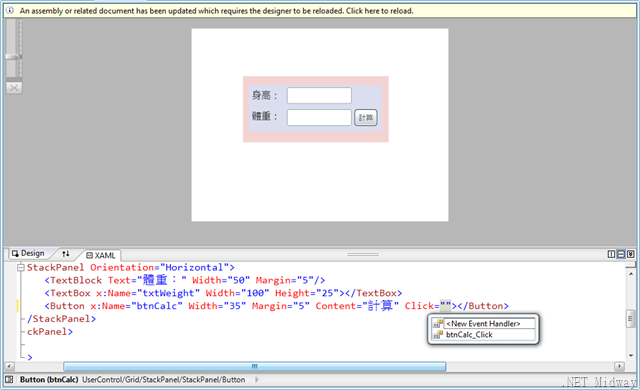Place cursor inside the Click="" attribute value
640x390 pixels.
tap(445, 306)
